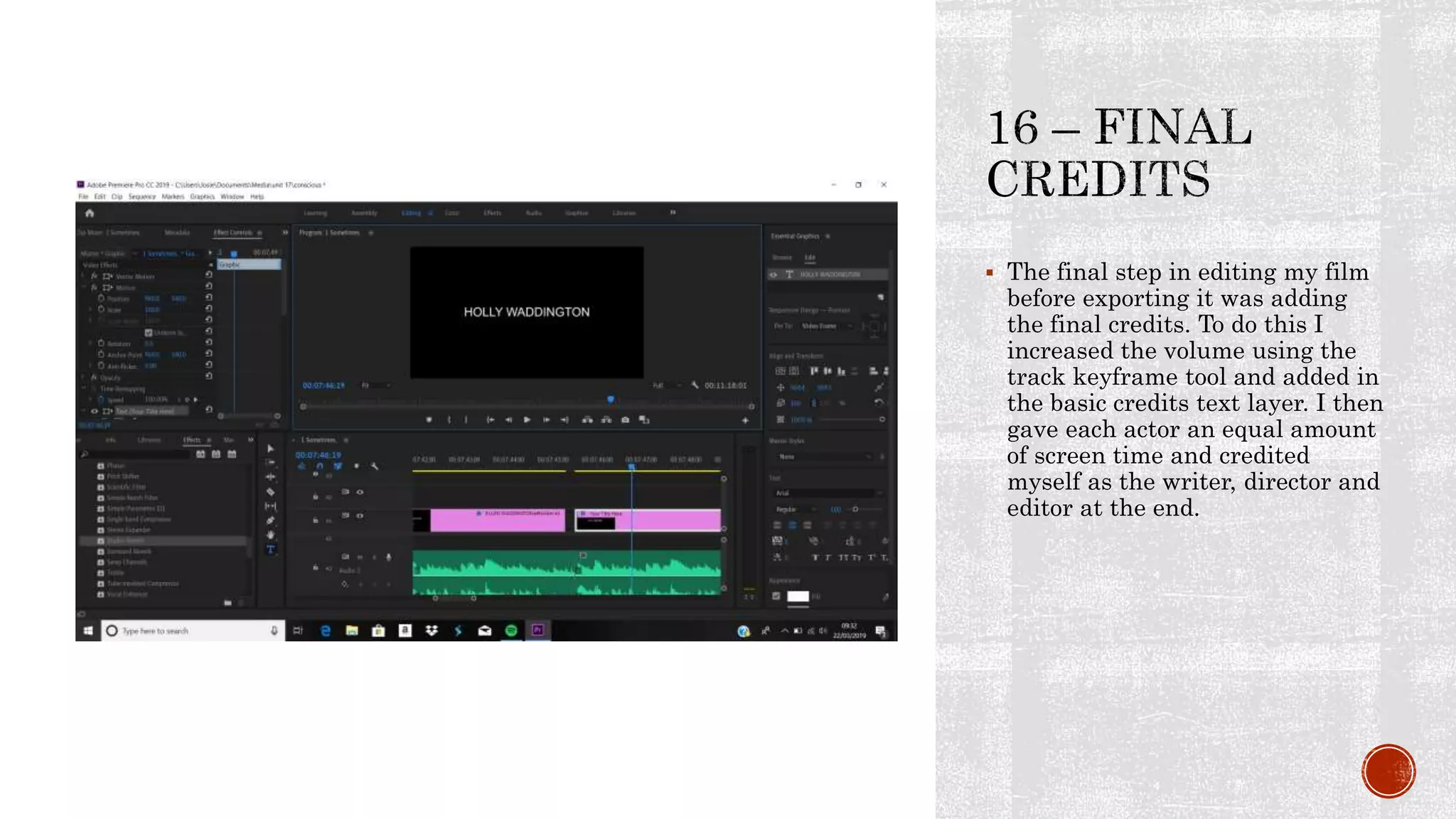Hide HOLLY WADDINGTON layer in Essential Graphics
1456x819 pixels.
[773, 274]
